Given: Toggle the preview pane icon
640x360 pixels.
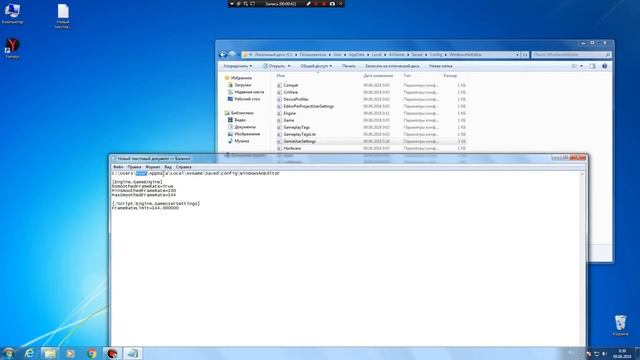Looking at the screenshot, I should (592, 66).
